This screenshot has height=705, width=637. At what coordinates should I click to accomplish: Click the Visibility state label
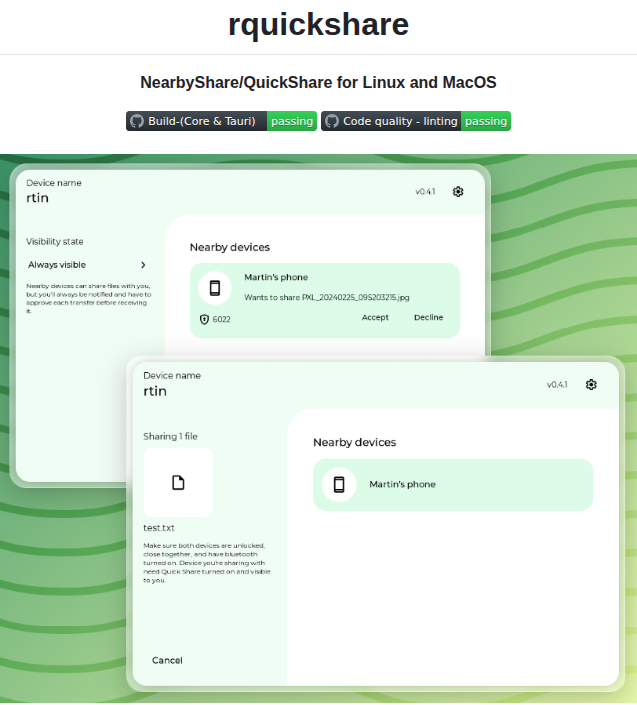(x=54, y=241)
